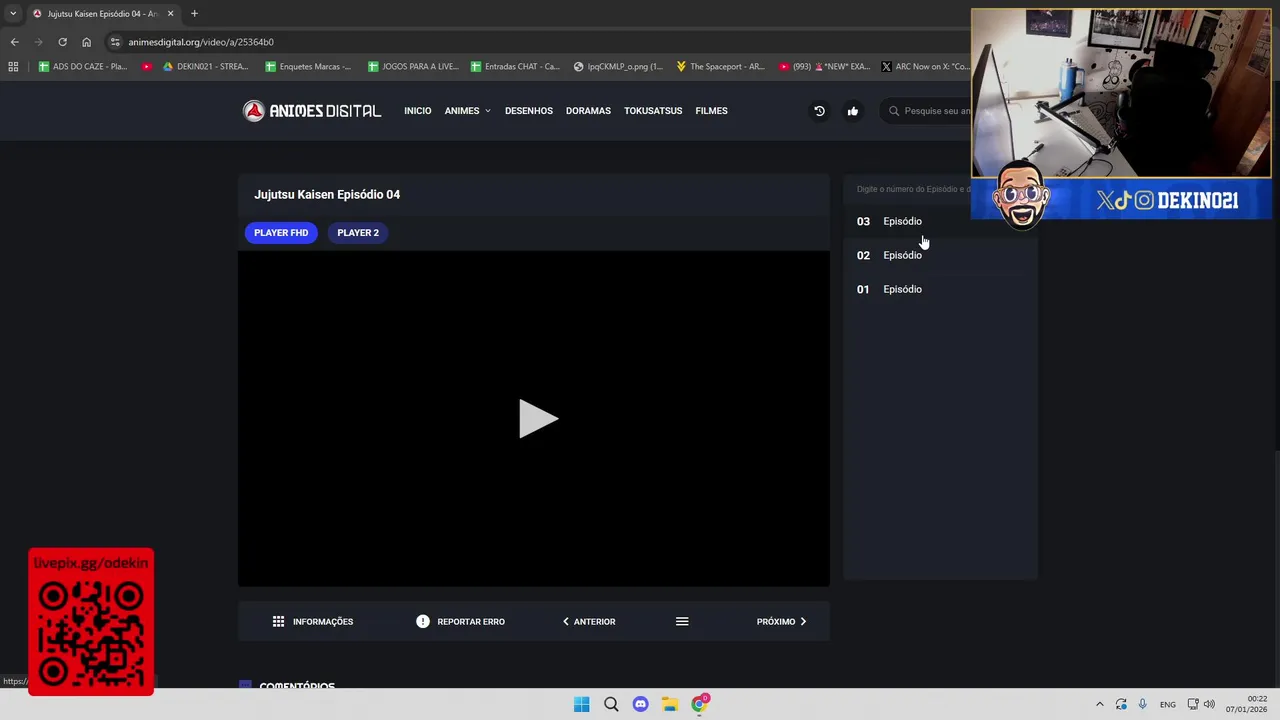
Task: Go back with browser back arrow
Action: (x=14, y=42)
